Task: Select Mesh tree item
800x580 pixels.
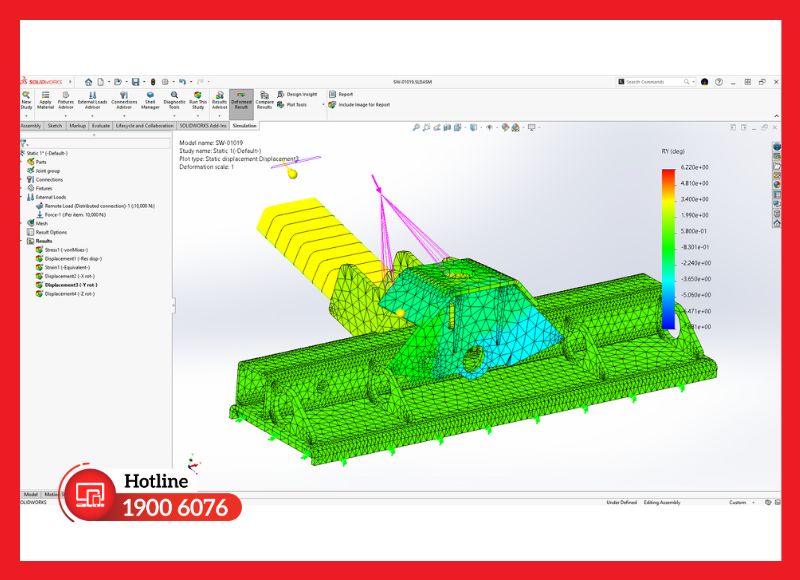Action: coord(37,223)
